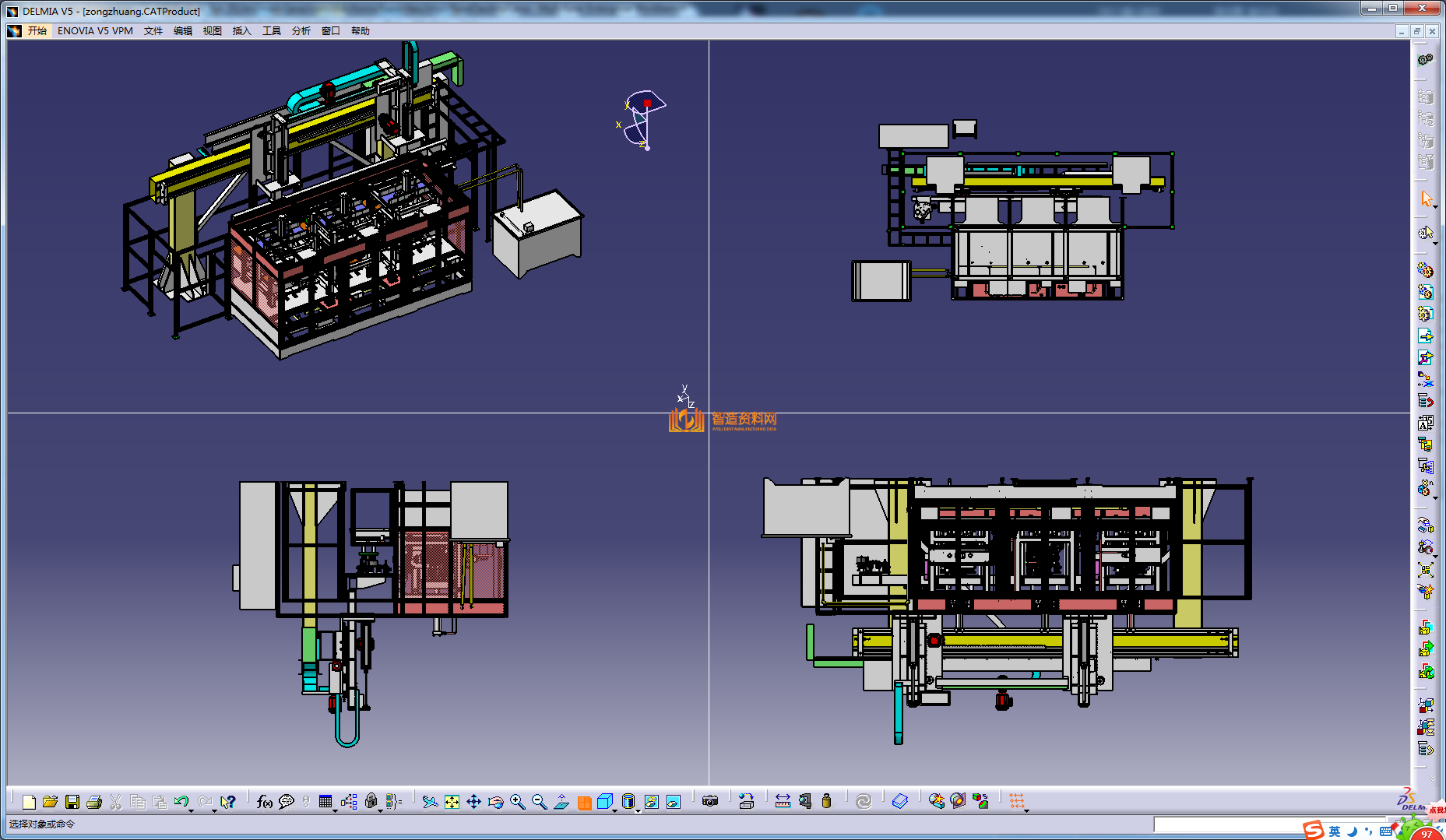This screenshot has width=1446, height=840.
Task: Toggle the Sogou English/Chinese input mode
Action: click(1335, 831)
